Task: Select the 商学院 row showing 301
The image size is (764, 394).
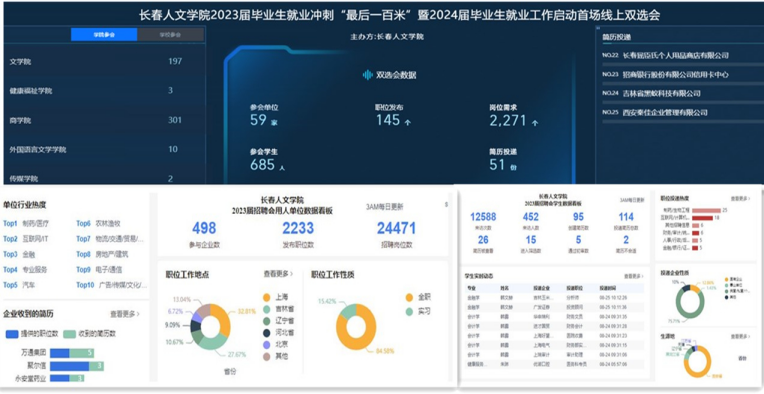Action: tap(104, 120)
